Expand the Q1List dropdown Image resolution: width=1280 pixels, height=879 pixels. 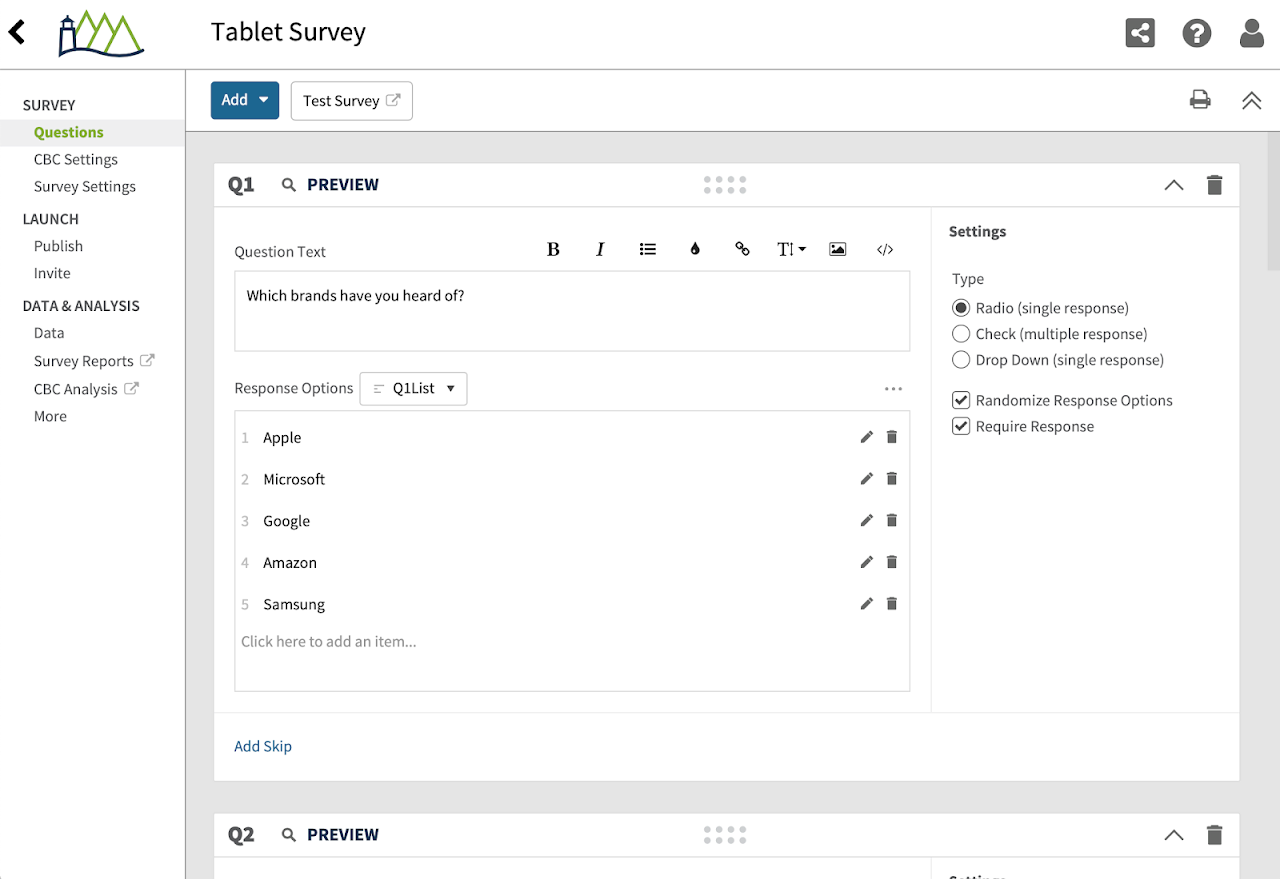413,388
